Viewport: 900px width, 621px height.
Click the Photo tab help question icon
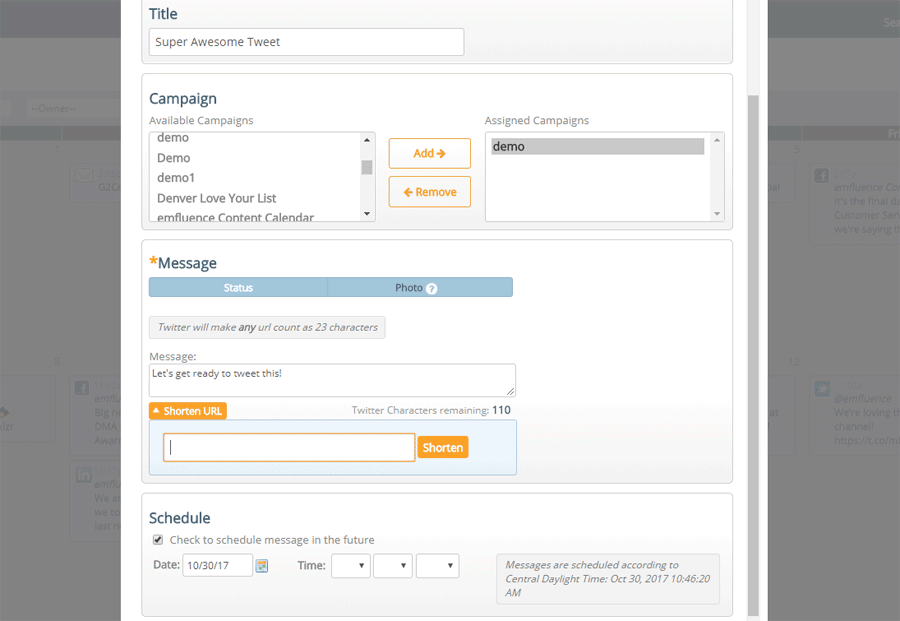432,289
